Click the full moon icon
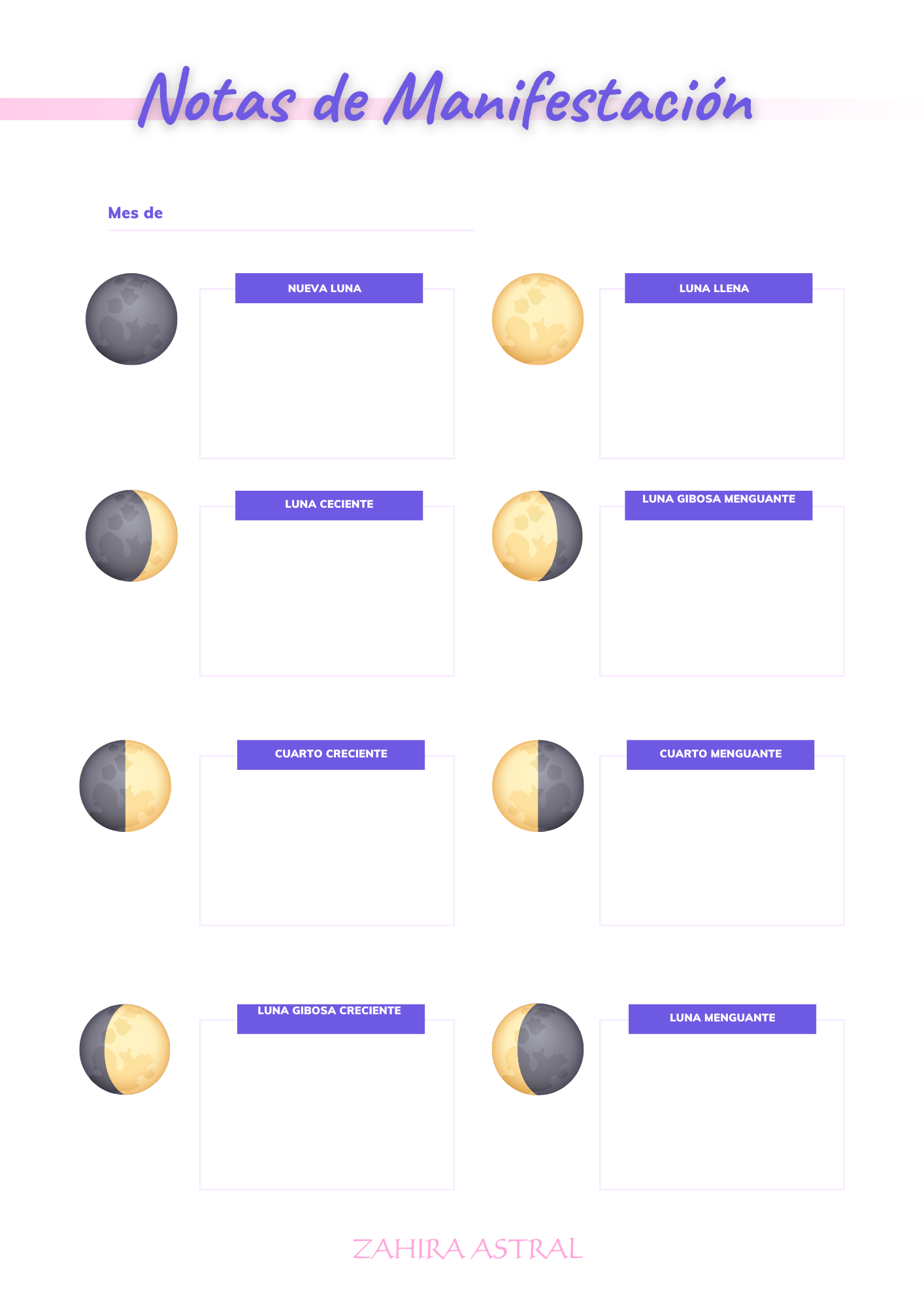This screenshot has width=924, height=1307. tap(538, 319)
